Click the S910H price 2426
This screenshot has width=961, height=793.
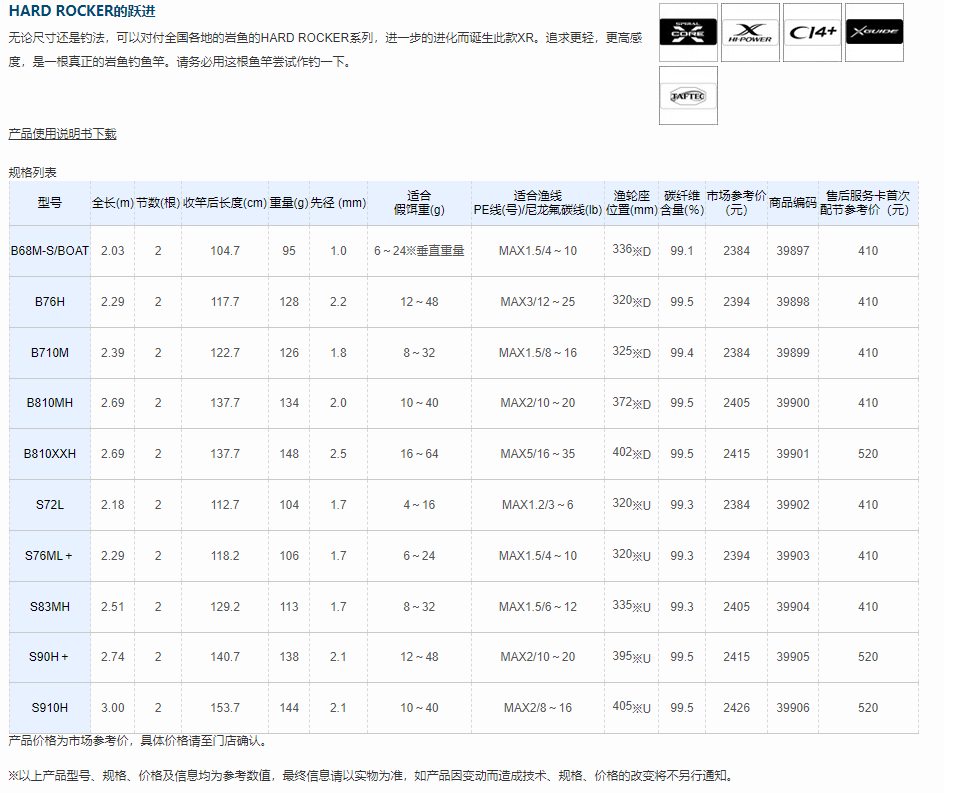(736, 707)
